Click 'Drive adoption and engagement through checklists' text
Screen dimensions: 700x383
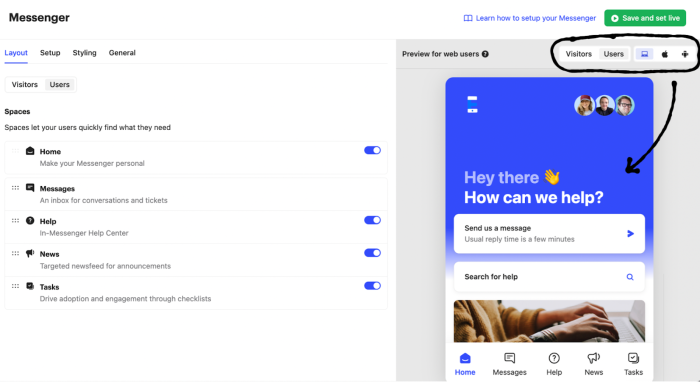click(x=125, y=299)
